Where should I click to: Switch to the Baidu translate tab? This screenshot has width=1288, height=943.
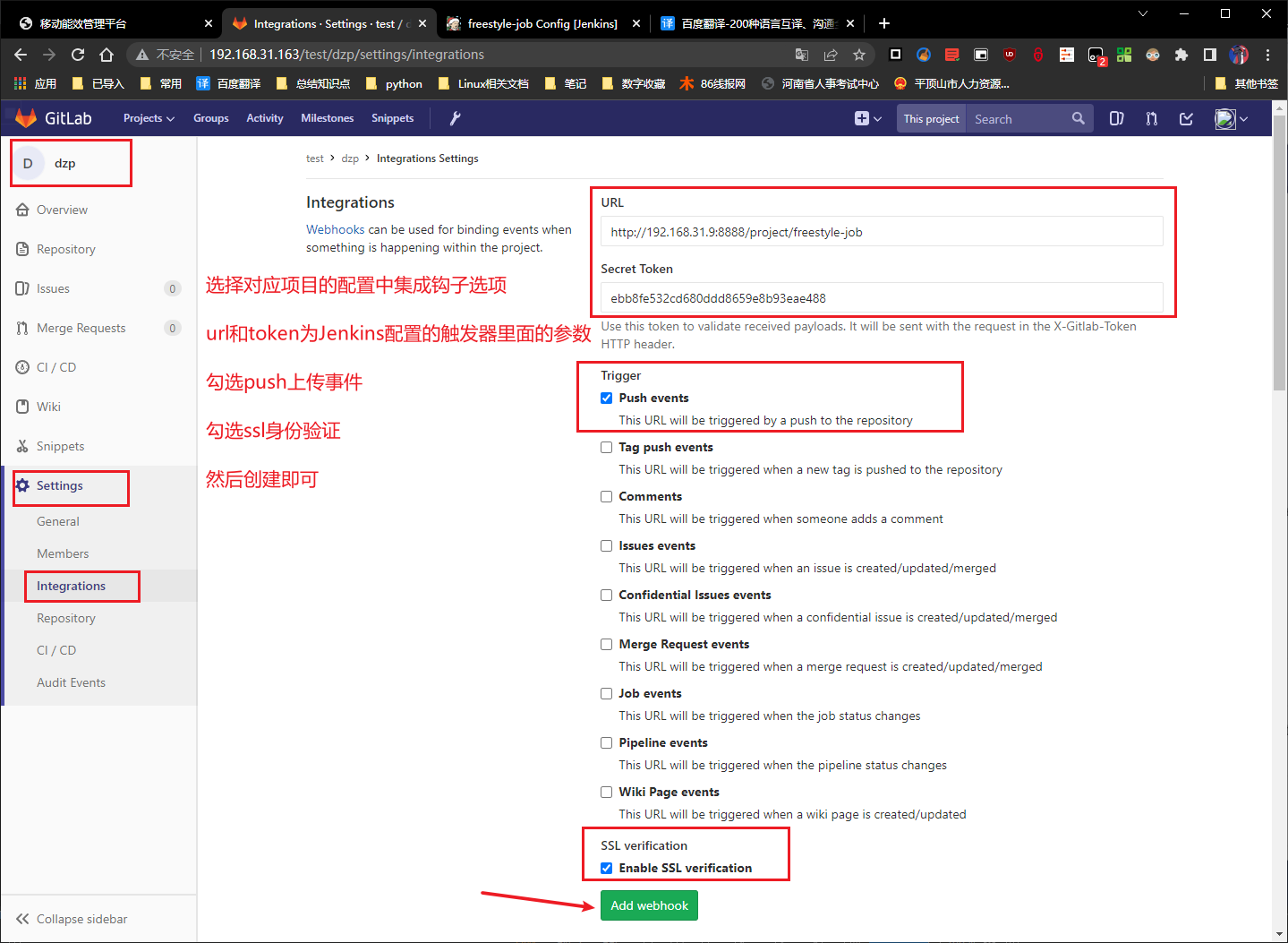coord(759,23)
